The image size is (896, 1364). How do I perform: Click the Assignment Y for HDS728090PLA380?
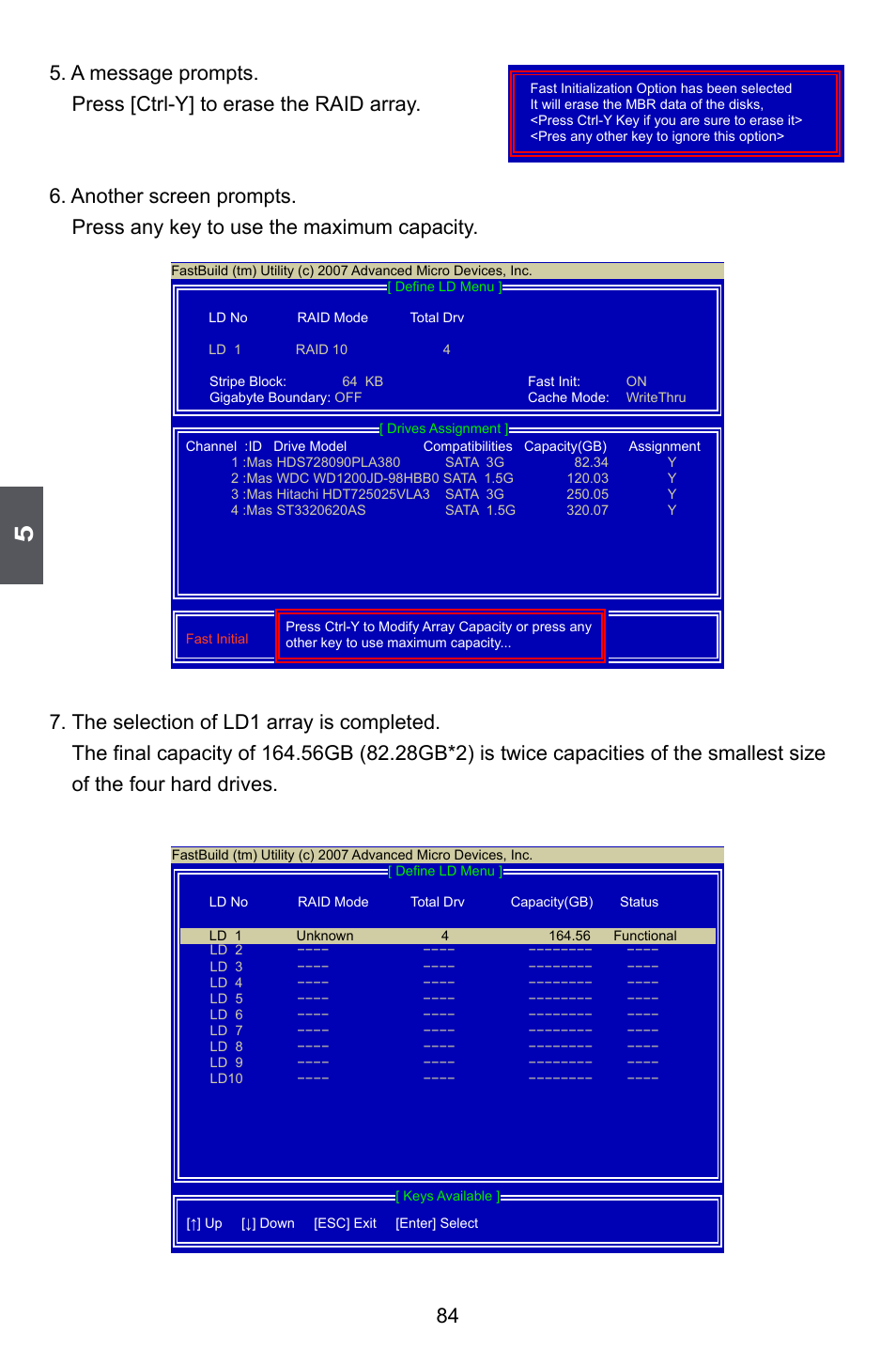(x=672, y=462)
